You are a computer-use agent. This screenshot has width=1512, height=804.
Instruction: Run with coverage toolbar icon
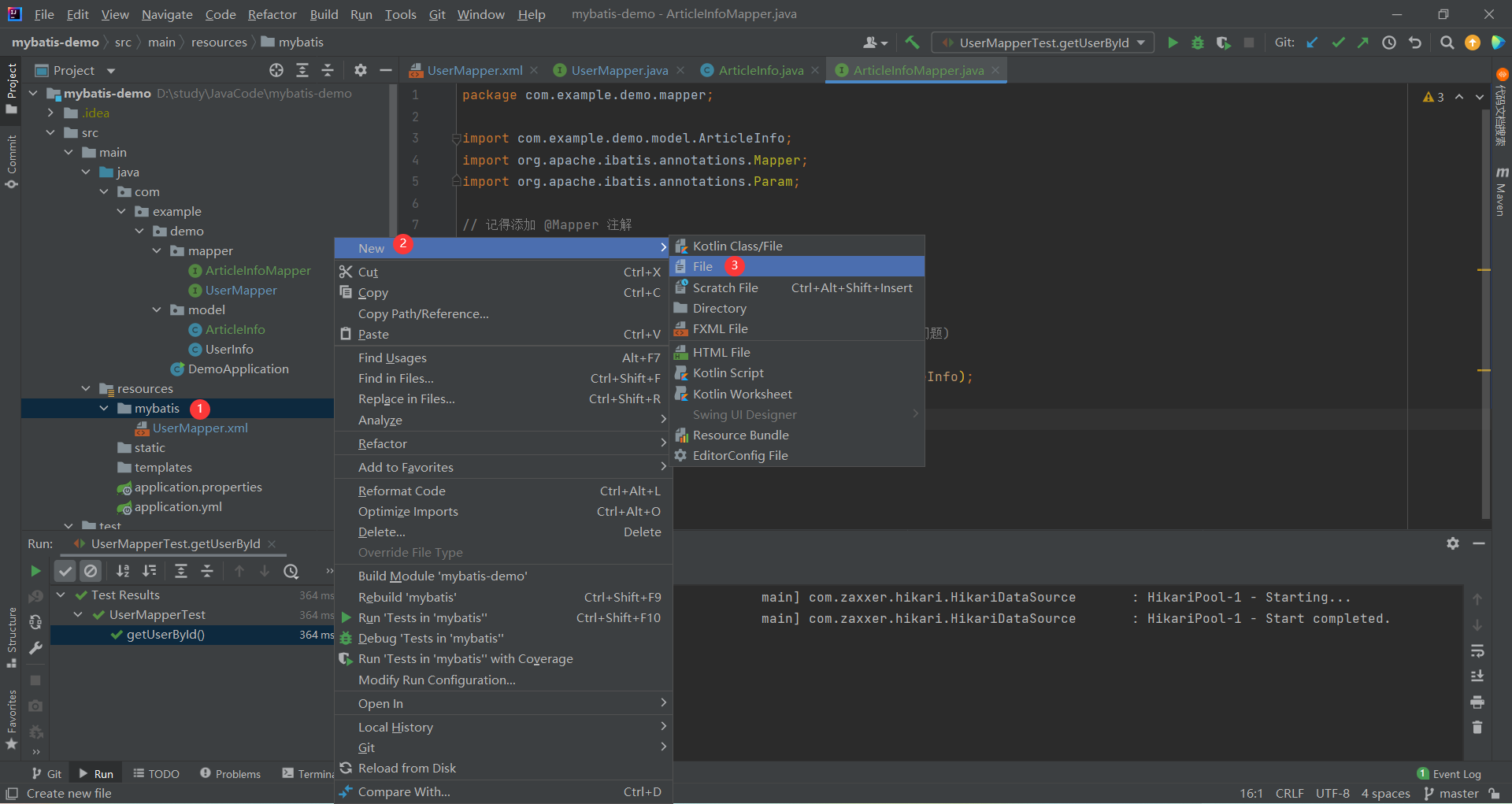[1223, 43]
